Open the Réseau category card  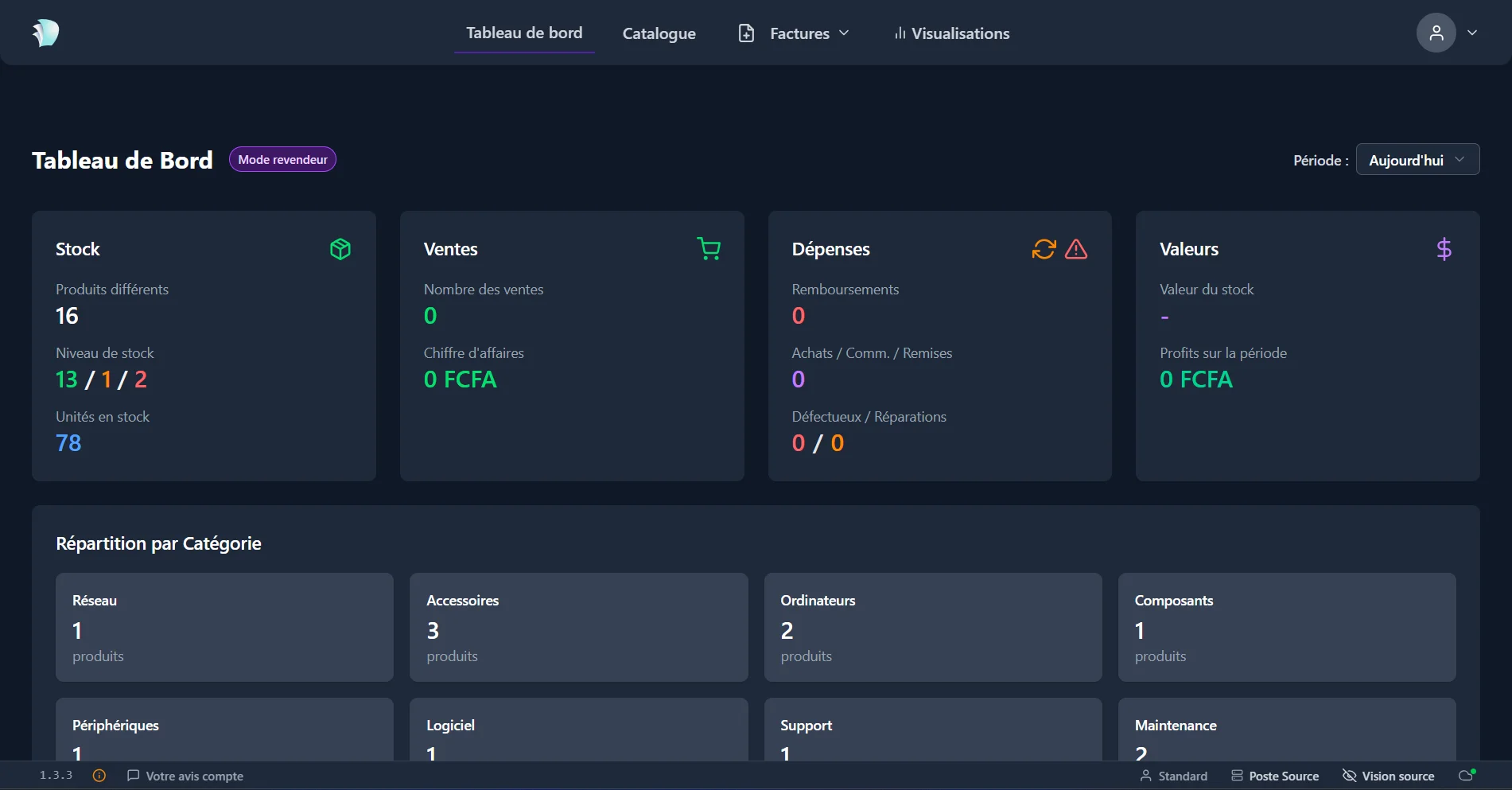tap(224, 627)
